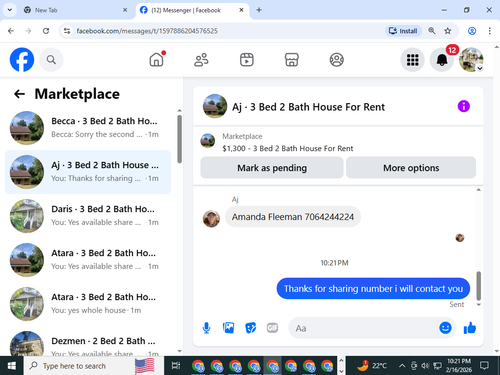Image resolution: width=500 pixels, height=375 pixels.
Task: Open the 22°C weather widget
Action: pos(372,366)
